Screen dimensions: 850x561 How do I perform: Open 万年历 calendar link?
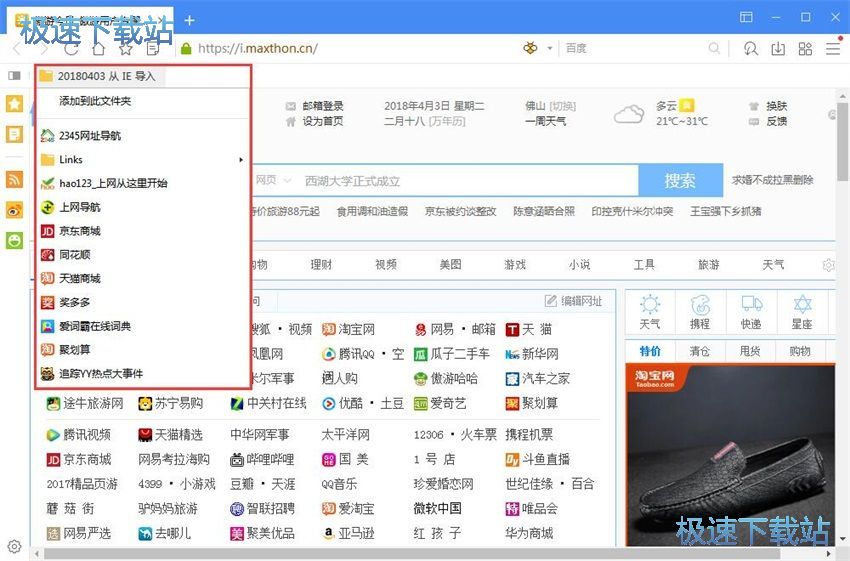(x=447, y=121)
